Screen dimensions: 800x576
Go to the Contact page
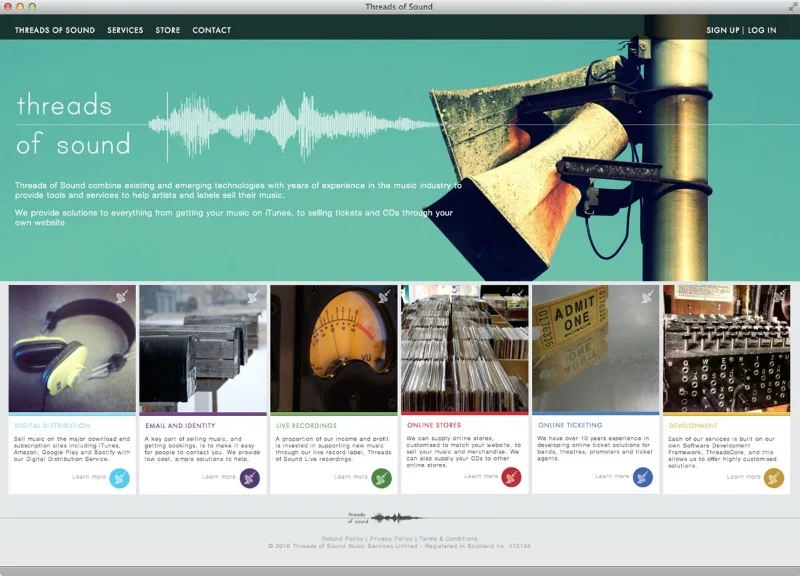click(x=212, y=30)
